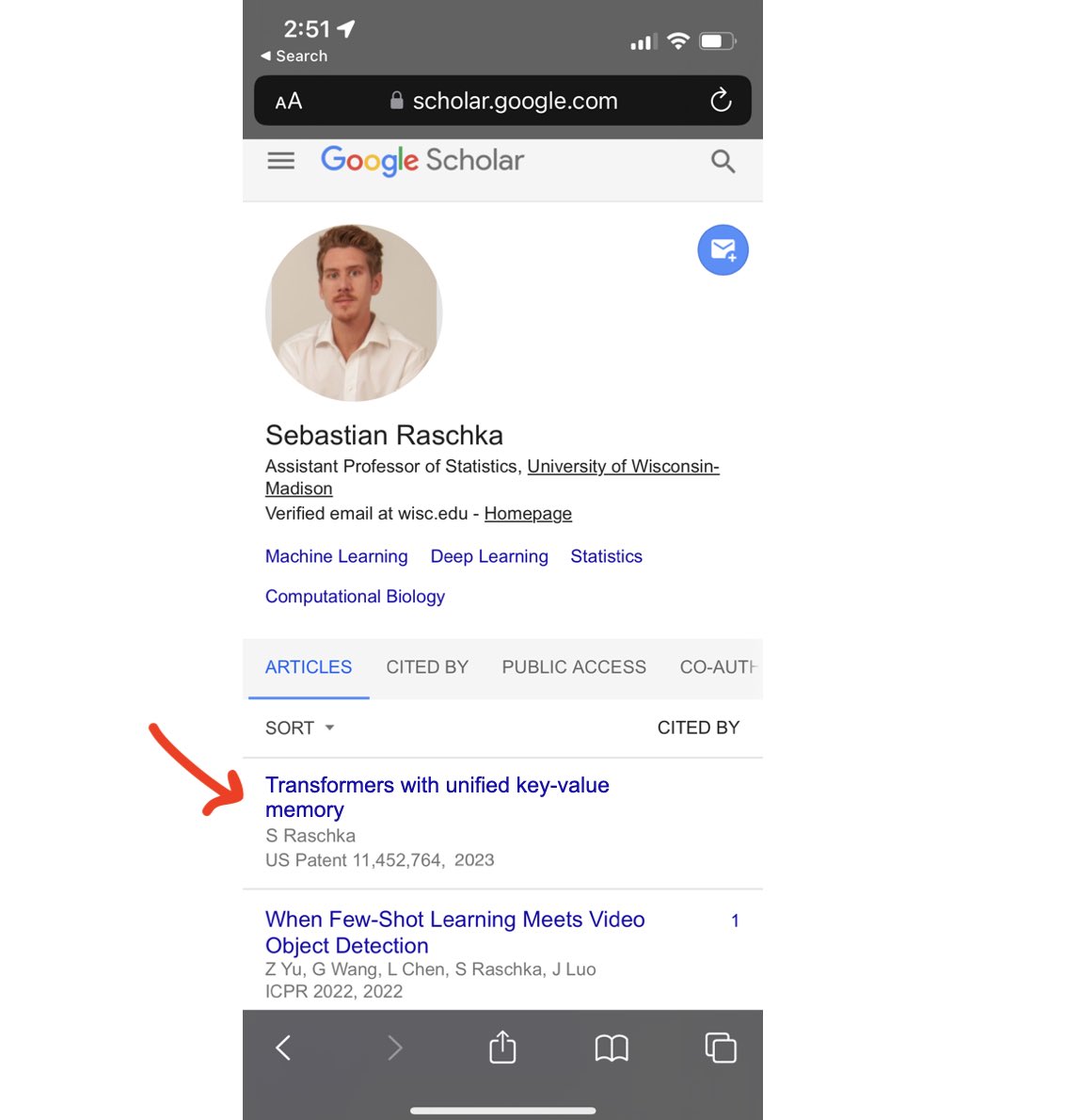The width and height of the screenshot is (1065, 1120).
Task: Click the Homepage link
Action: pyautogui.click(x=528, y=513)
